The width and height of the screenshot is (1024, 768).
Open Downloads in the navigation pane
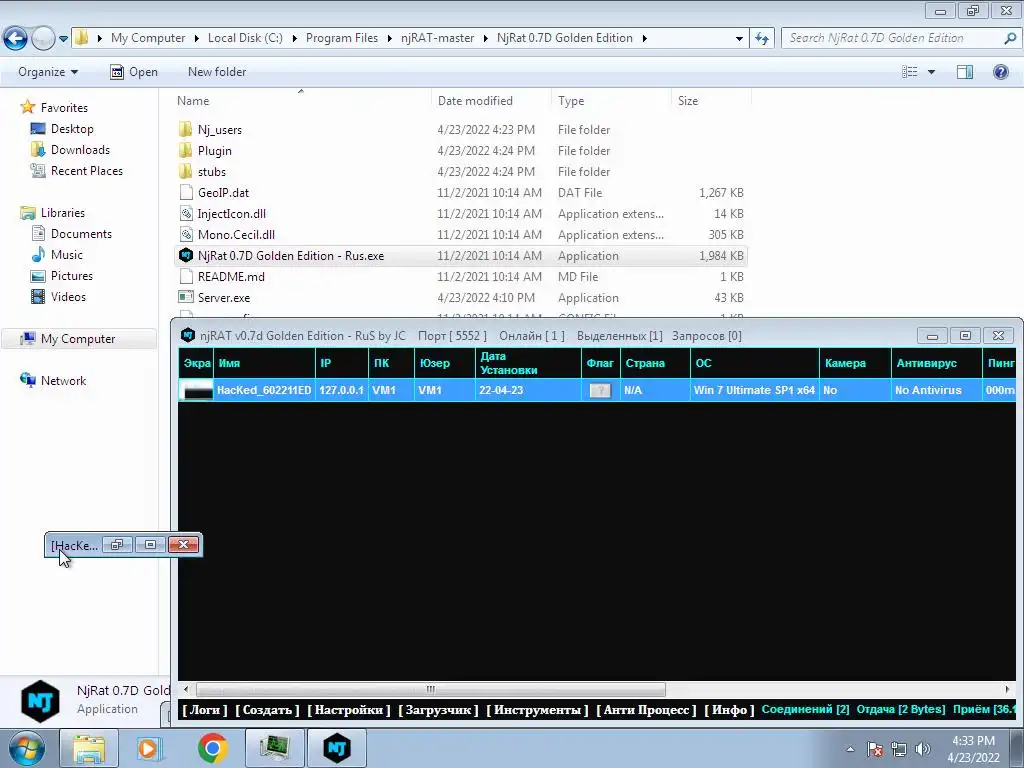80,150
